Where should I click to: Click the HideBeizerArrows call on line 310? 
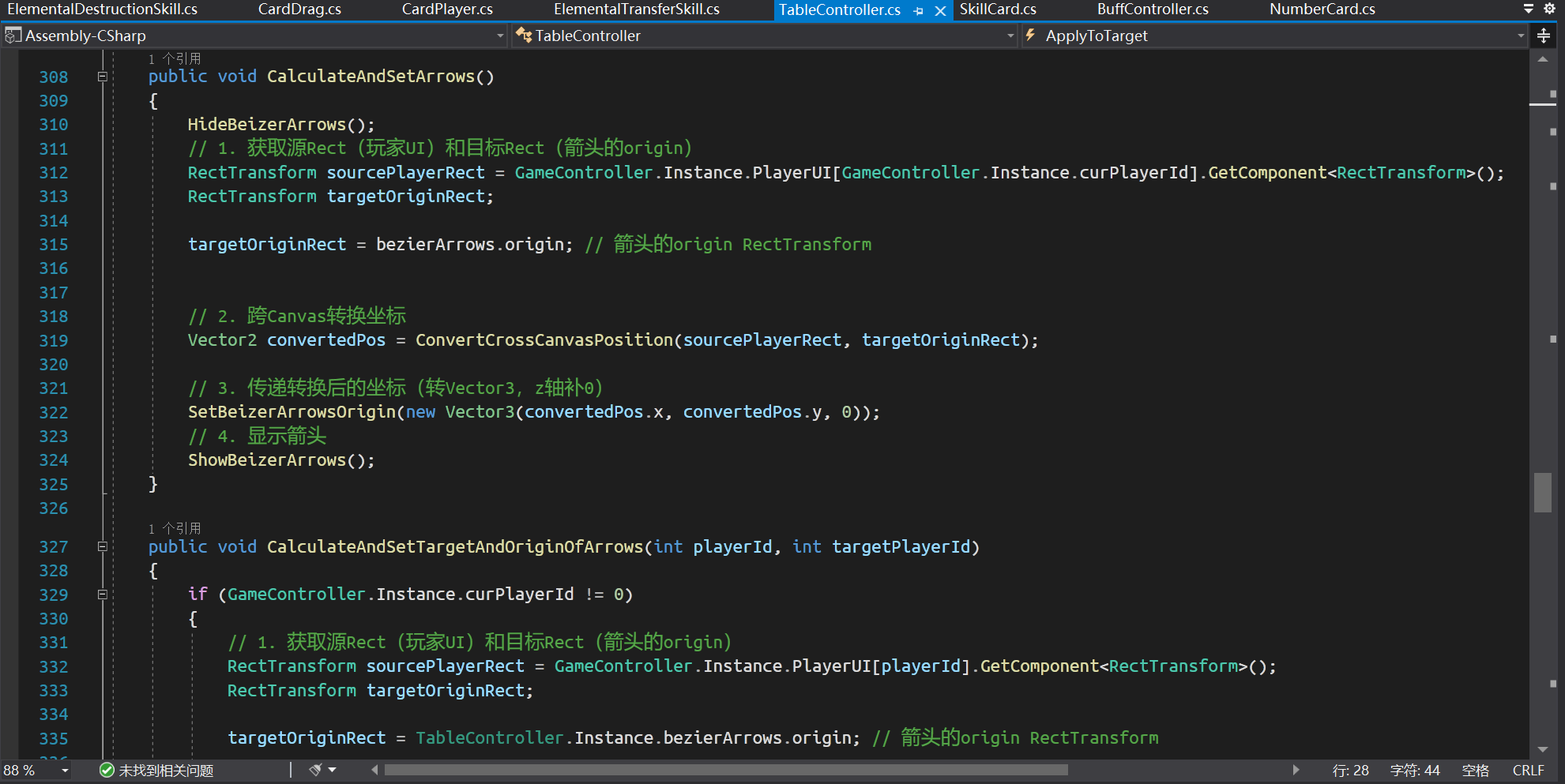click(266, 125)
